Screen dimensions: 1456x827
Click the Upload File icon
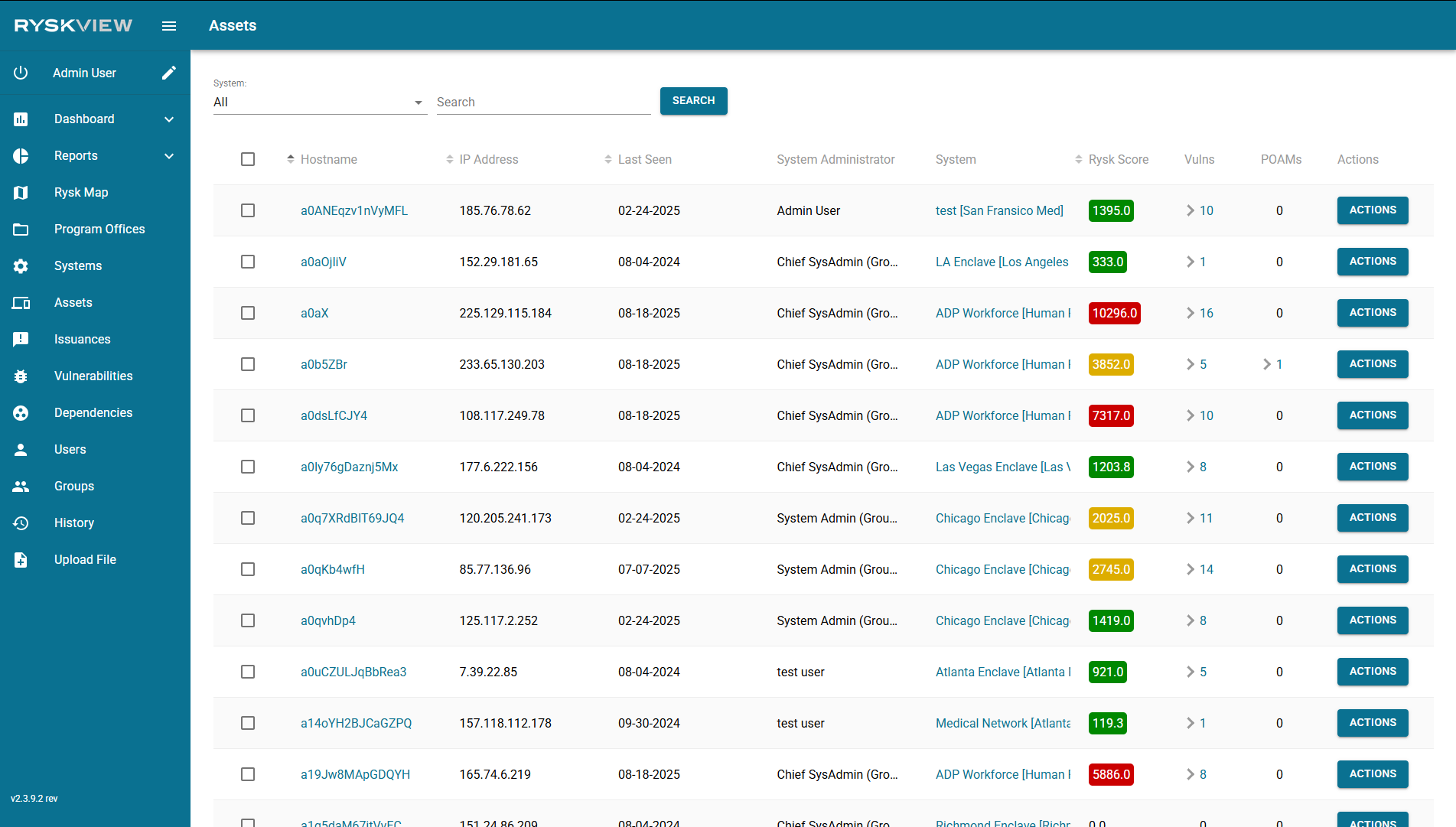point(21,560)
